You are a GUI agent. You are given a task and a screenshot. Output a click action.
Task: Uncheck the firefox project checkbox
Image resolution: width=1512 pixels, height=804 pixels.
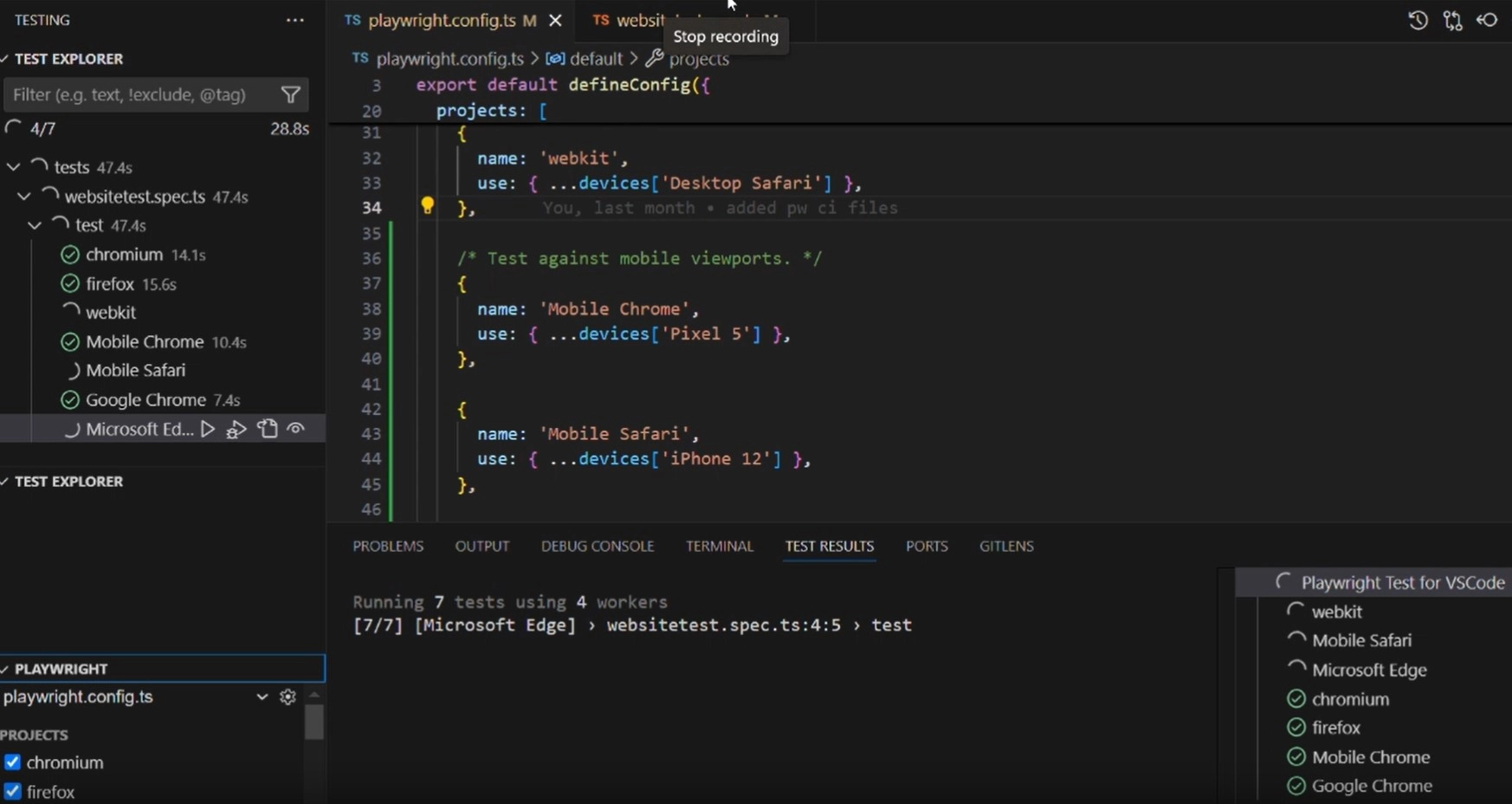(x=13, y=792)
